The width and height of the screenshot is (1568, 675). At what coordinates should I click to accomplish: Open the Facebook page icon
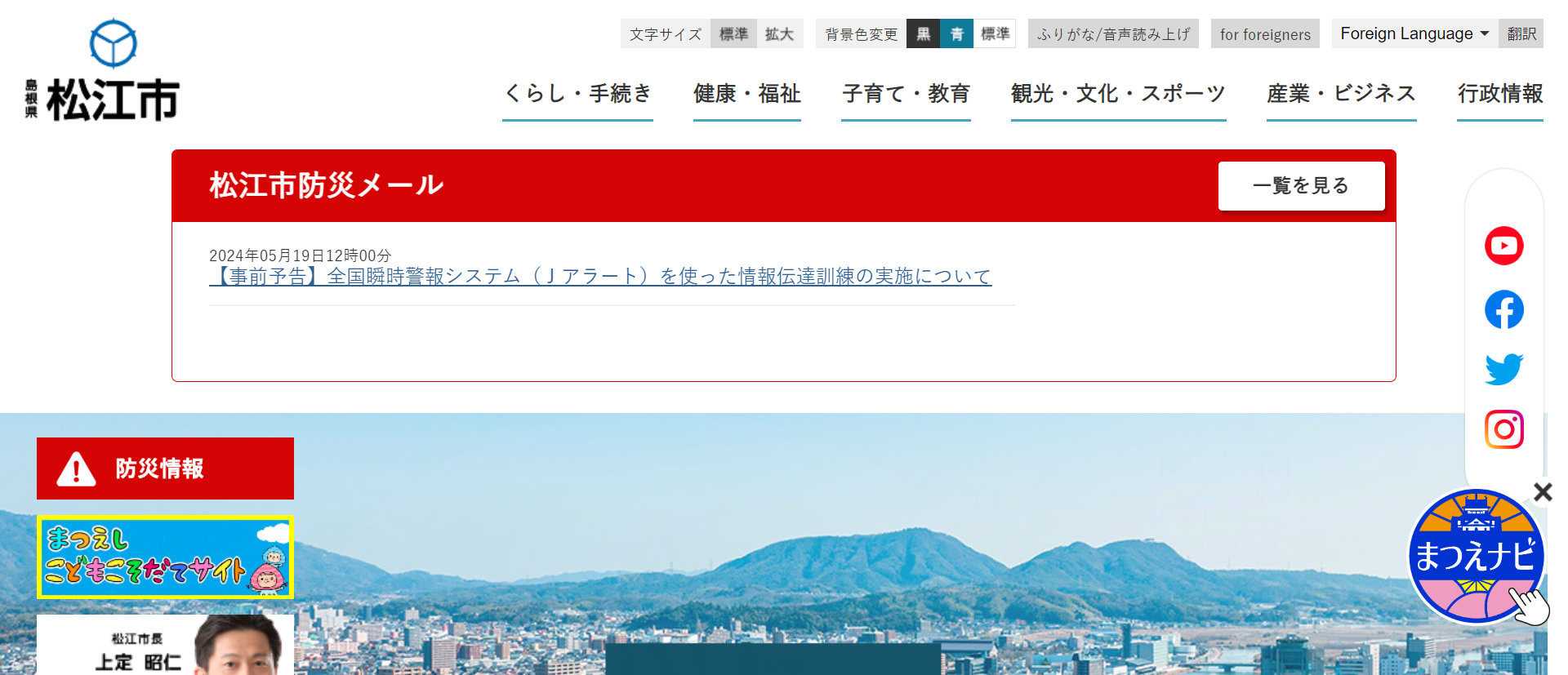(1503, 309)
